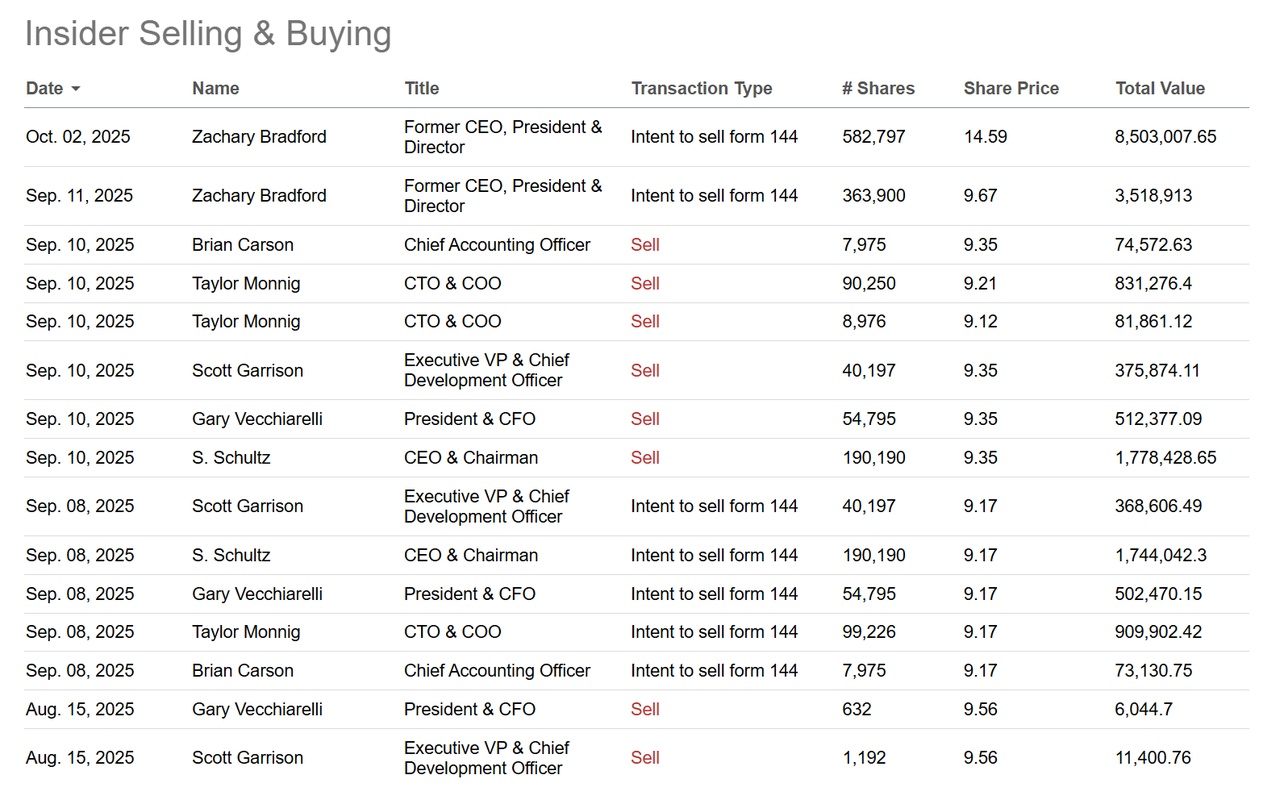1280x800 pixels.
Task: Click the Oct. 02, 2025 date cell
Action: [x=78, y=137]
